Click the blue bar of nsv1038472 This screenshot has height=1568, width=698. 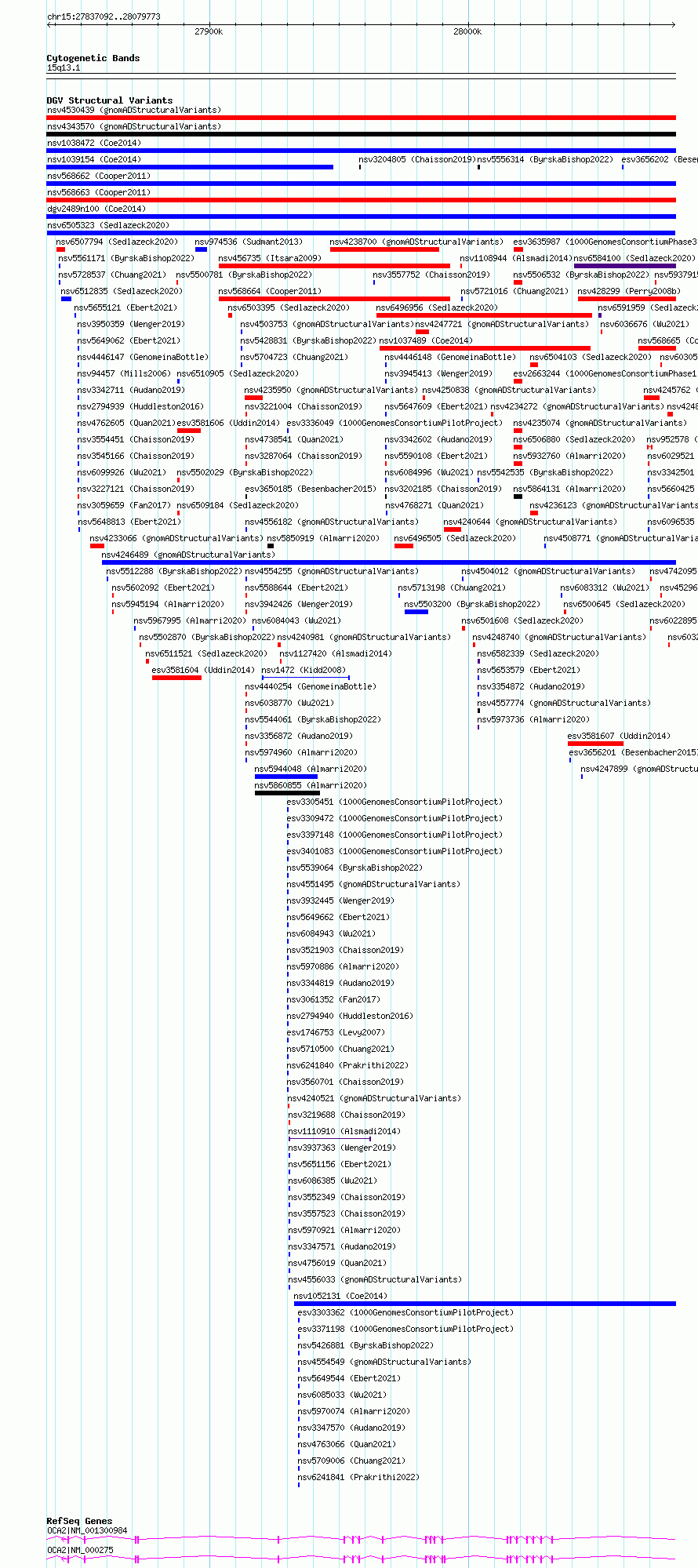point(361,151)
